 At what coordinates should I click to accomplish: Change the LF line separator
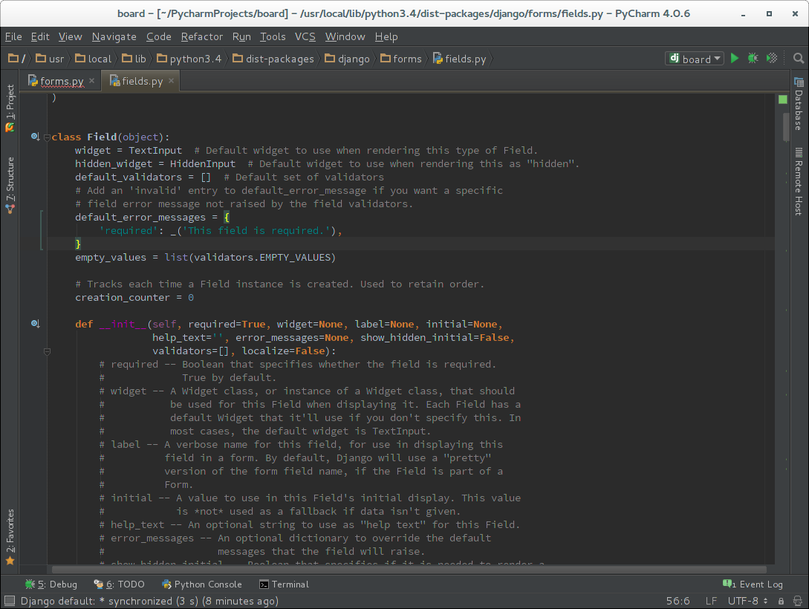pyautogui.click(x=711, y=601)
